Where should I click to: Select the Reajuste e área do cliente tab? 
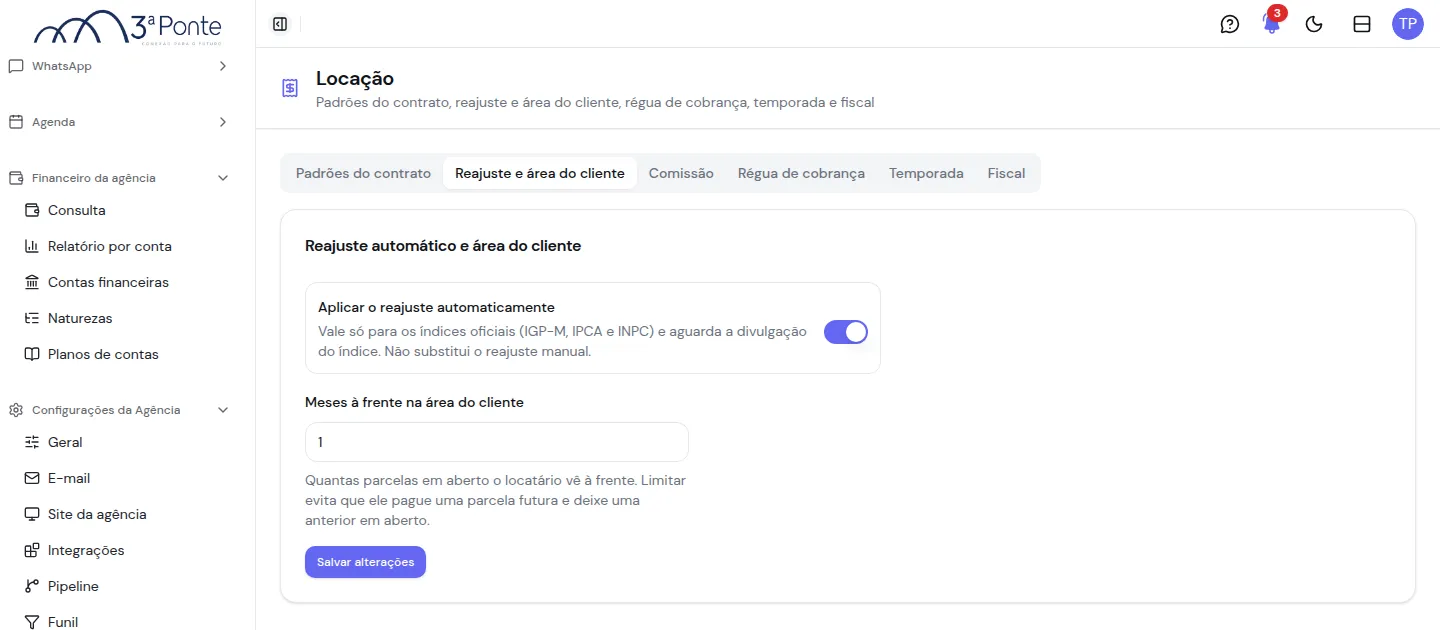pos(540,173)
